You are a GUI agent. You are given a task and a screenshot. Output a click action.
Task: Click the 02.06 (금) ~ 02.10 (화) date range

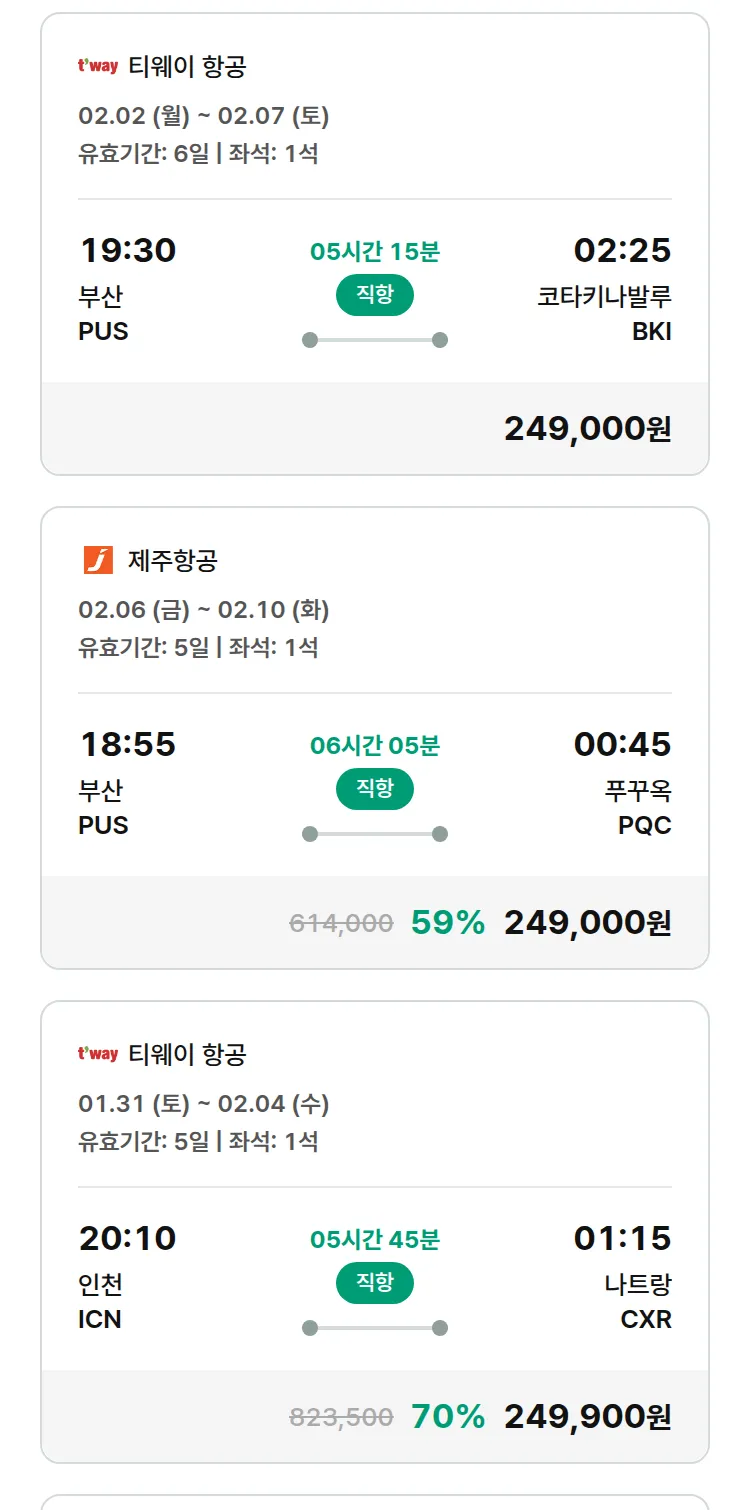(204, 610)
